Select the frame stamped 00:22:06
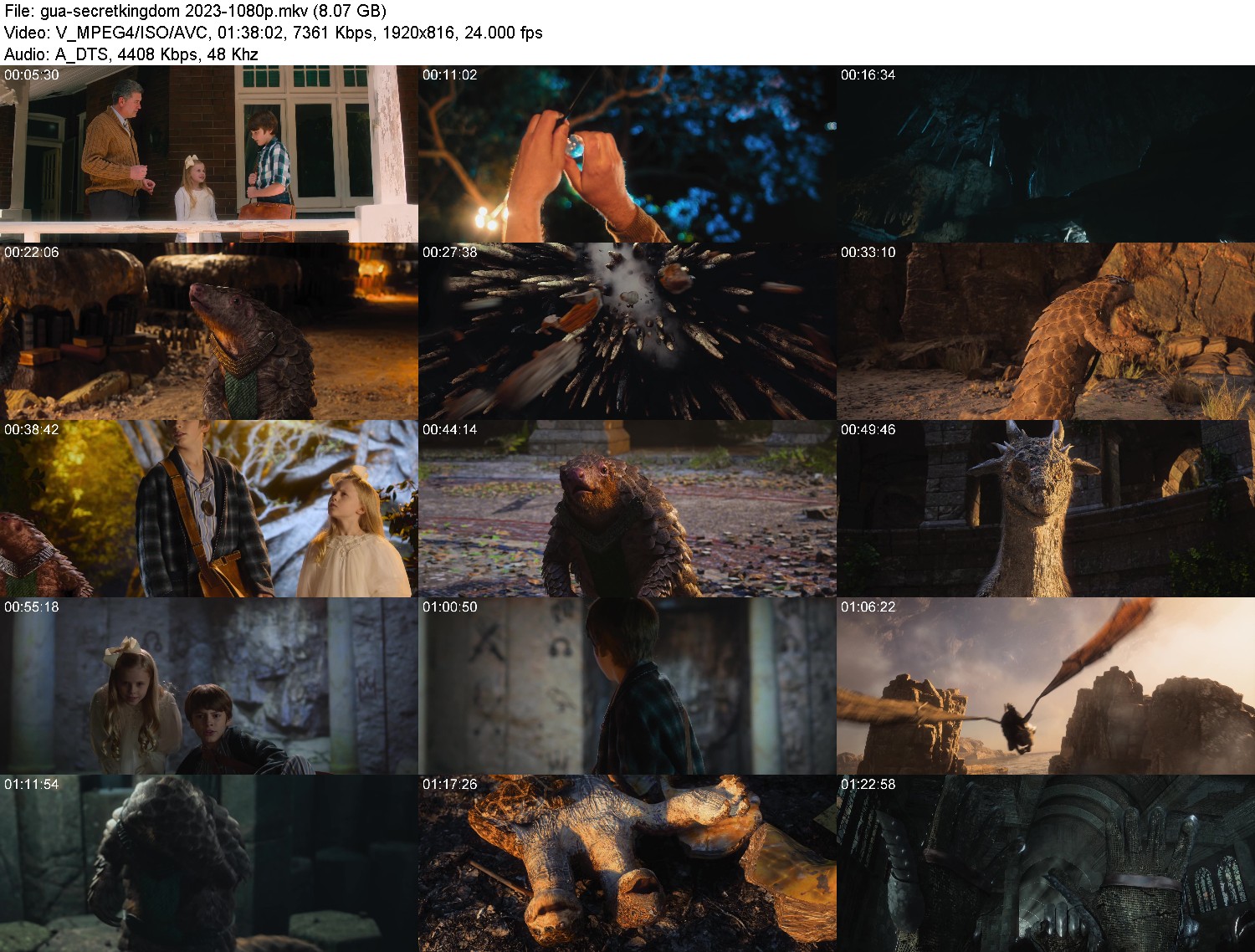This screenshot has height=952, width=1255. tap(209, 331)
